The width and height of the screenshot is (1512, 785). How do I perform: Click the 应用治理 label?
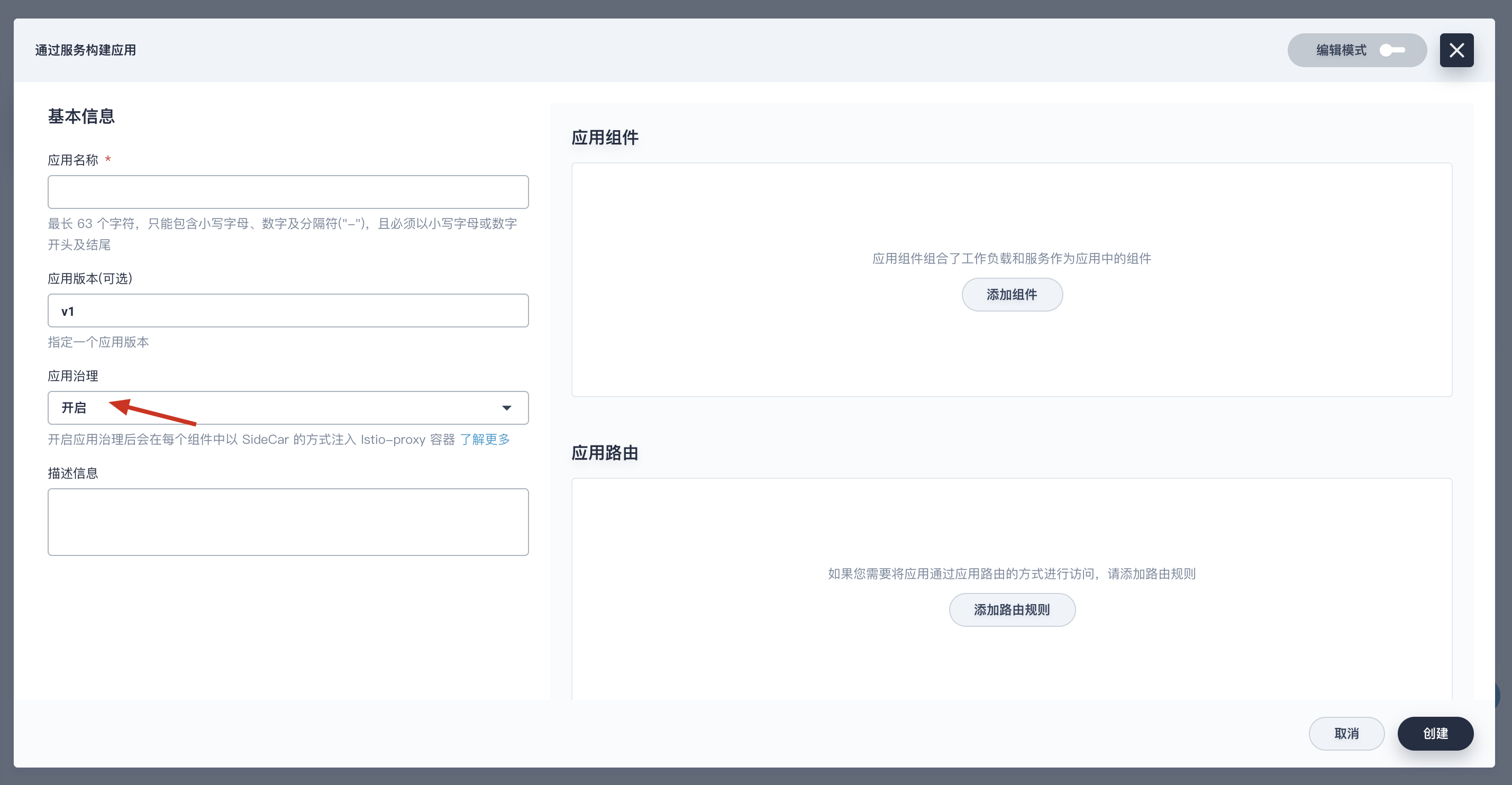point(73,376)
